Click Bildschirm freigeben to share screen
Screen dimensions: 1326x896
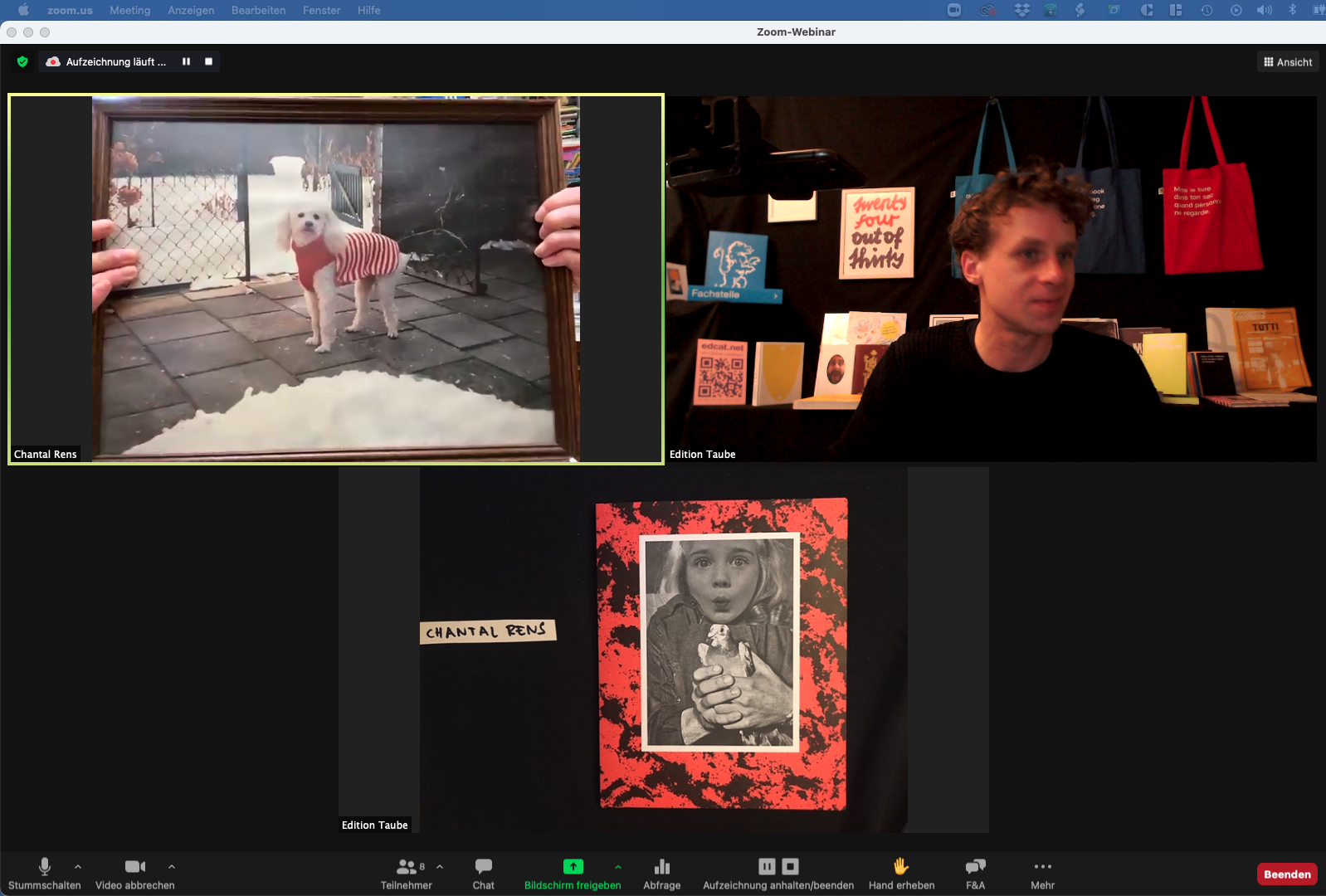[x=573, y=874]
